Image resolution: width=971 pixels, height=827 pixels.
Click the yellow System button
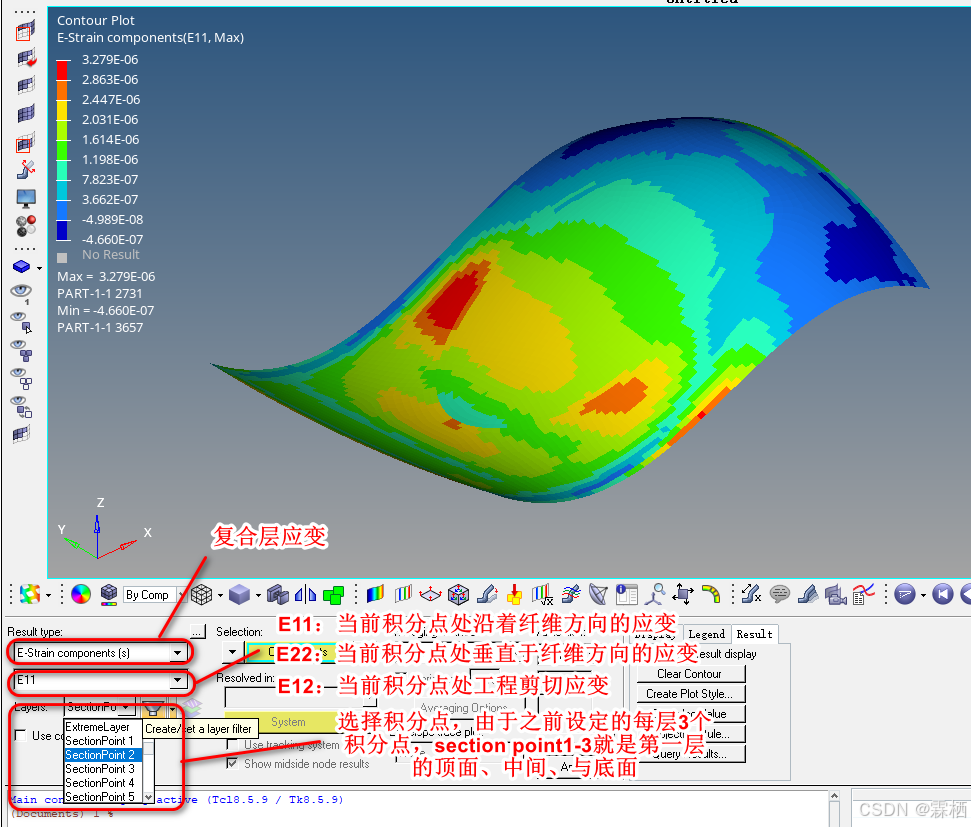288,722
